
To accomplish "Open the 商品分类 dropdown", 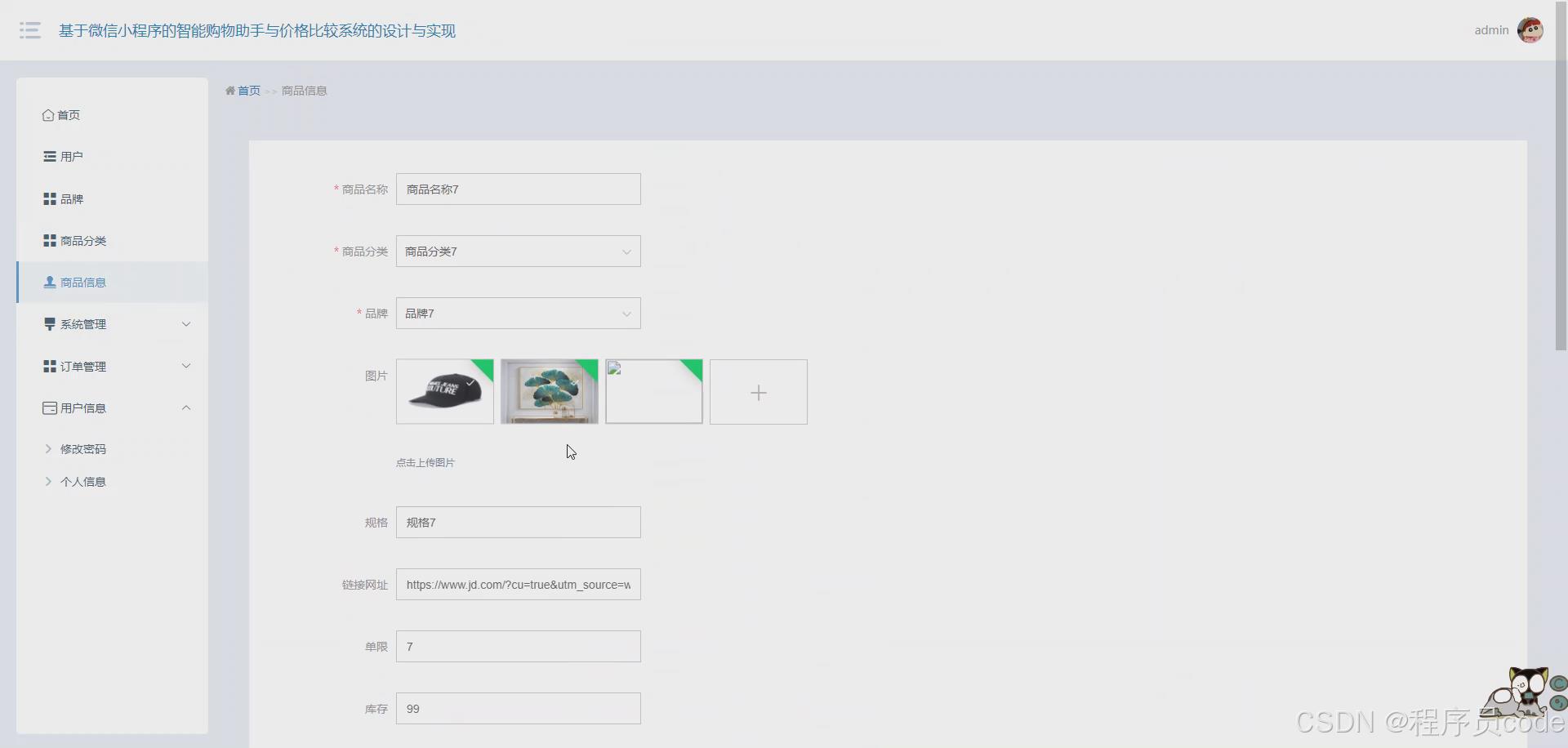I will point(519,252).
